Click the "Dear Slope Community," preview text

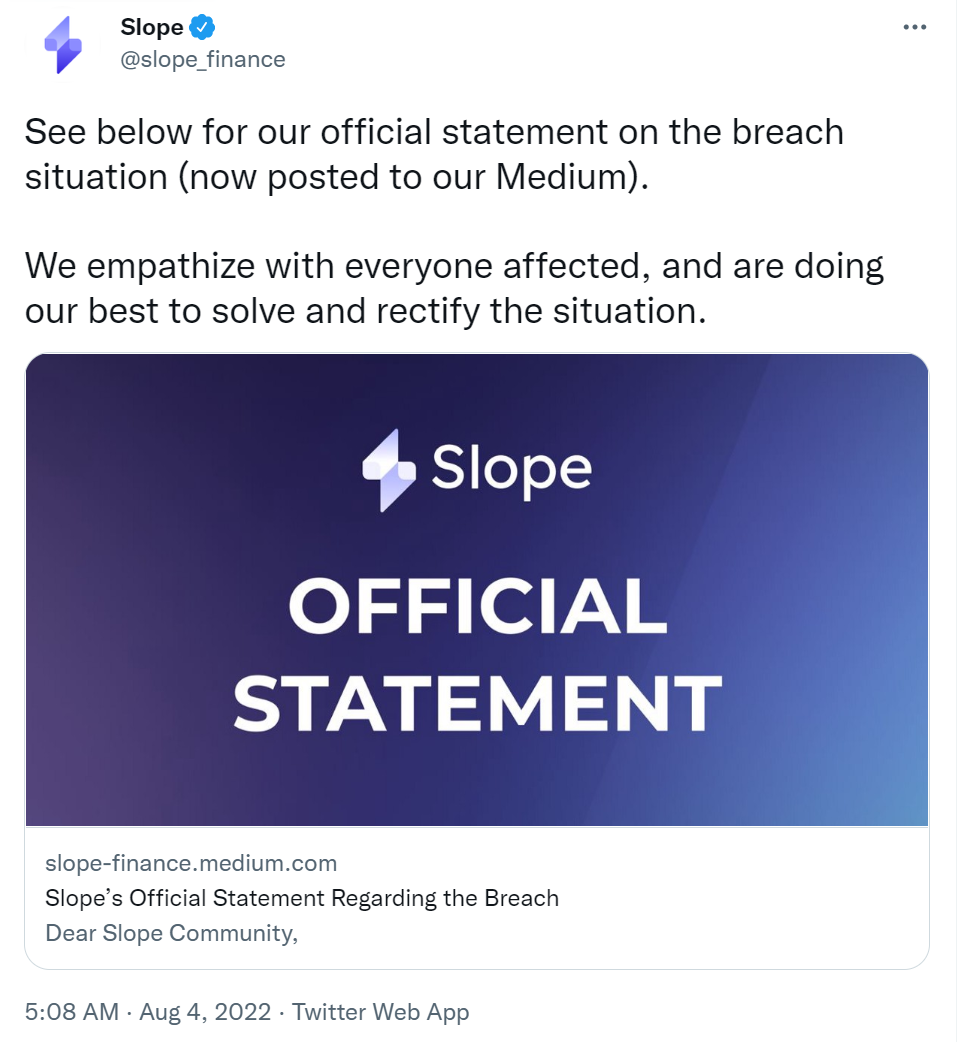[172, 933]
